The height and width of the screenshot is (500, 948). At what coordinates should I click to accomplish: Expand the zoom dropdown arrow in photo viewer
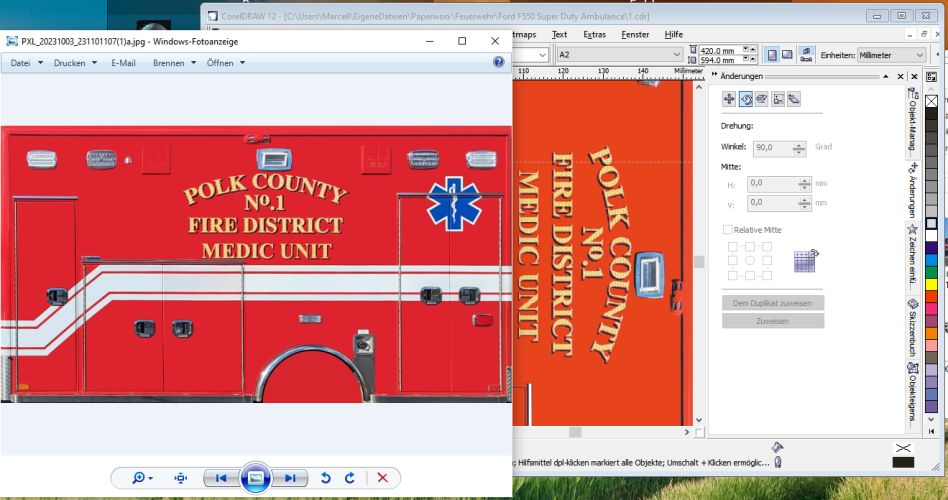pyautogui.click(x=150, y=478)
